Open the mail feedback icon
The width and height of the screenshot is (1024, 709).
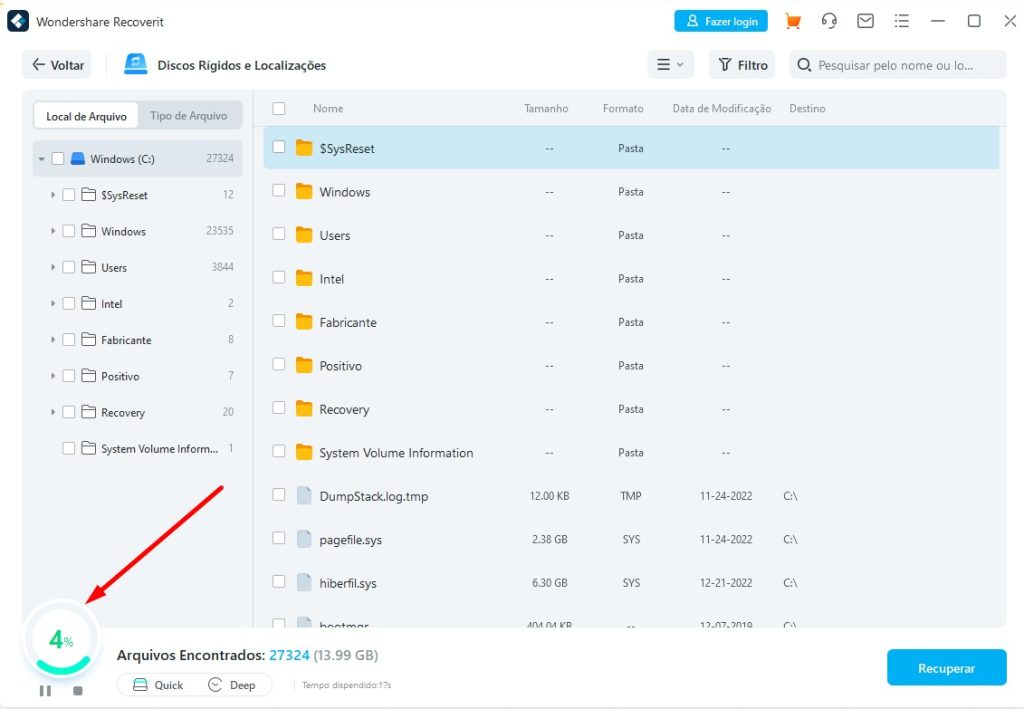tap(865, 22)
